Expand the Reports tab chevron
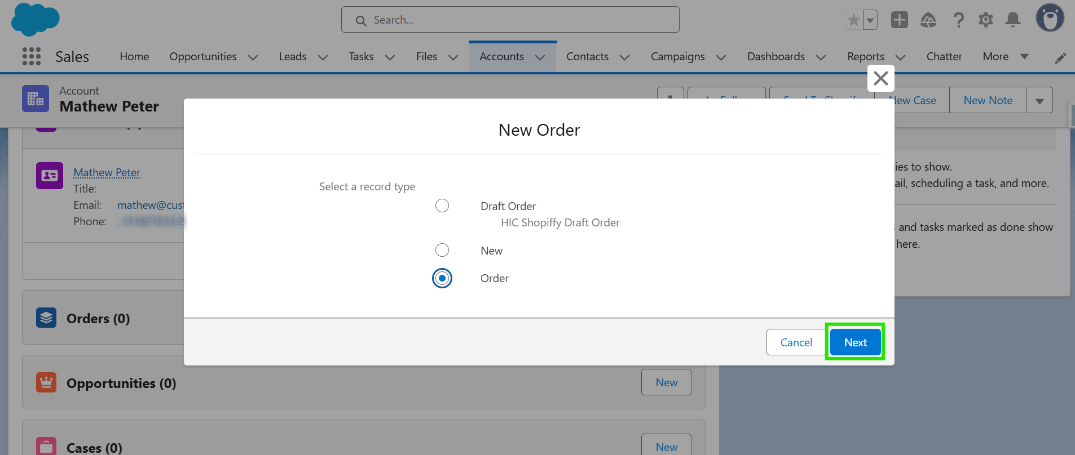Image resolution: width=1075 pixels, height=455 pixels. [900, 58]
